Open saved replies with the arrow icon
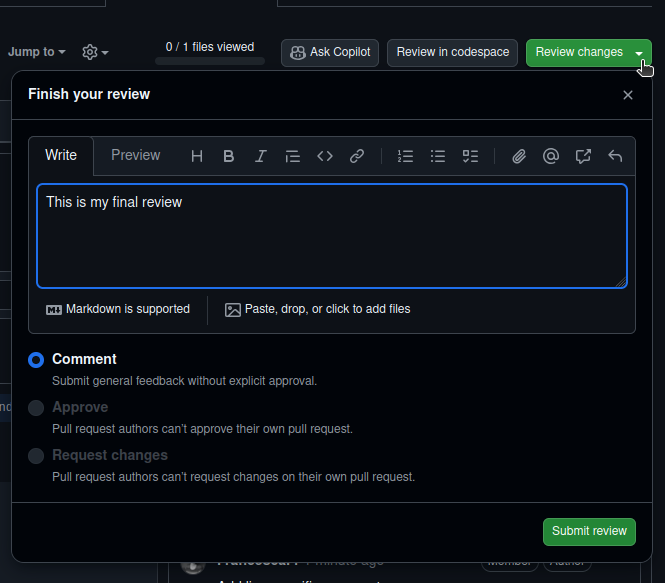This screenshot has width=665, height=583. point(615,156)
